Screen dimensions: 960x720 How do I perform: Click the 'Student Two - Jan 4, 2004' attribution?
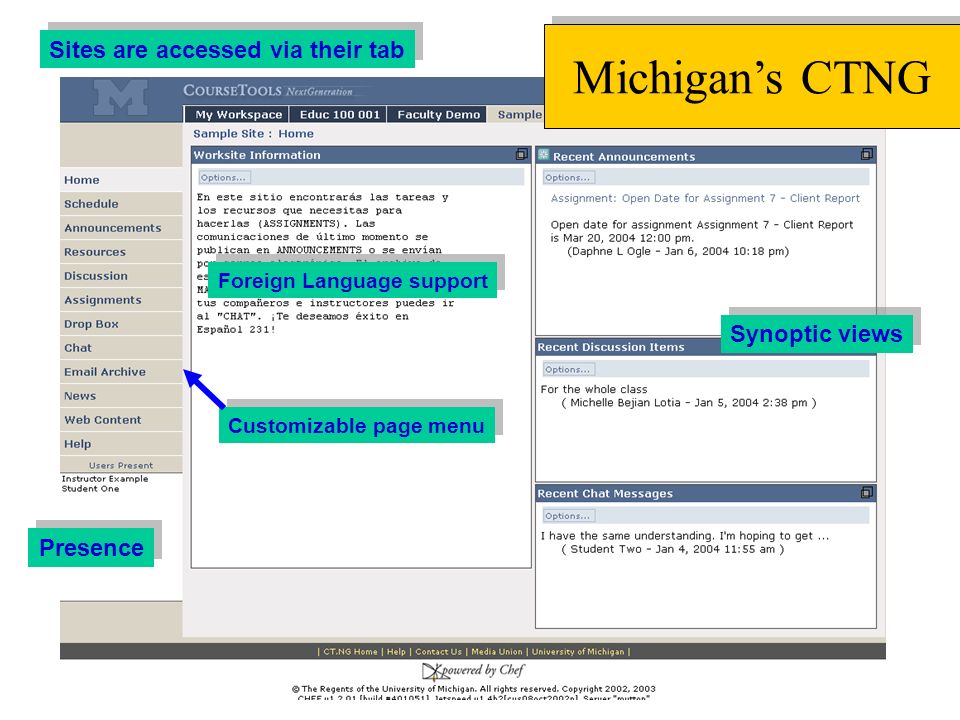pos(672,549)
